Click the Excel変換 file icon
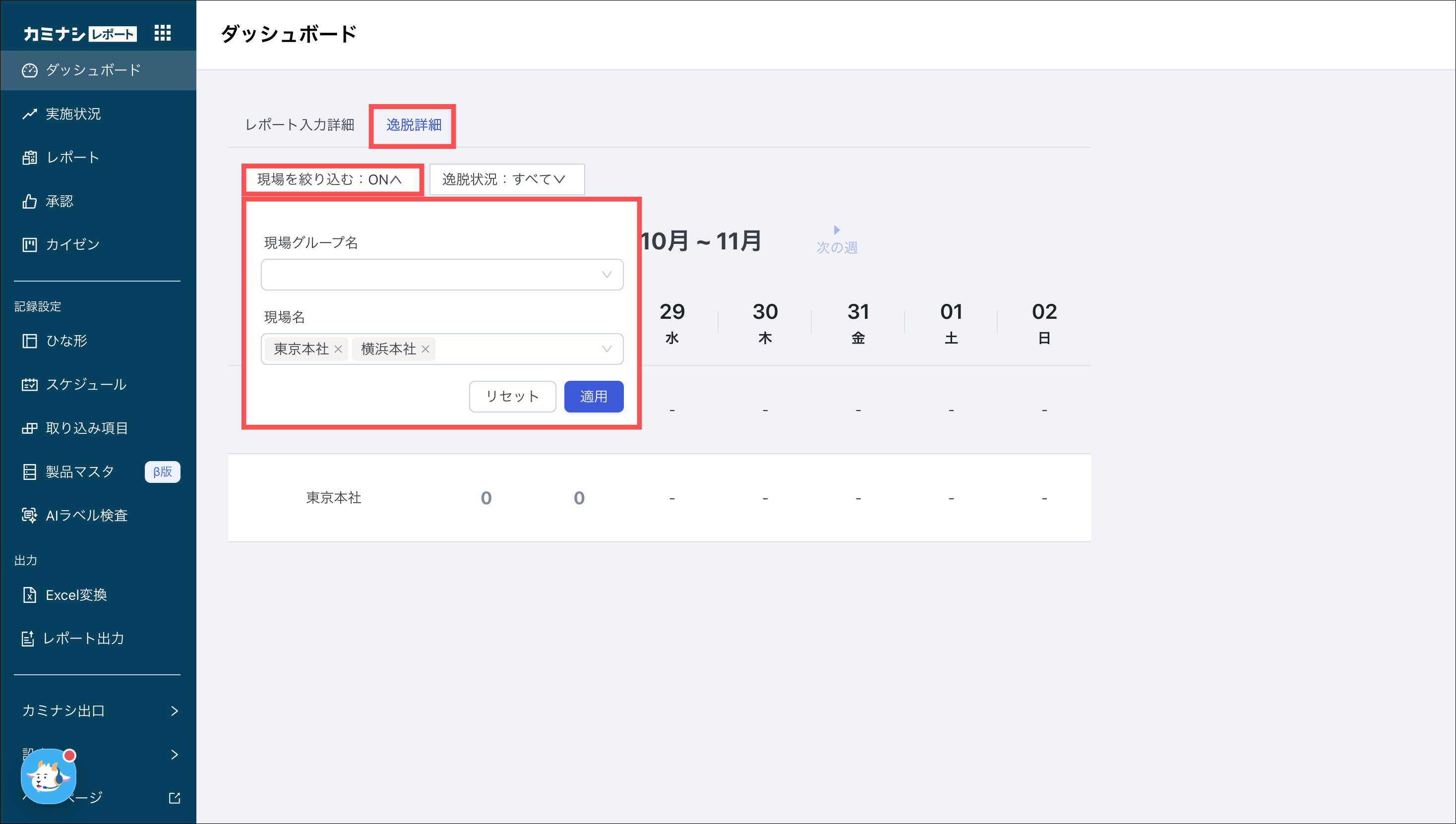 tap(29, 595)
